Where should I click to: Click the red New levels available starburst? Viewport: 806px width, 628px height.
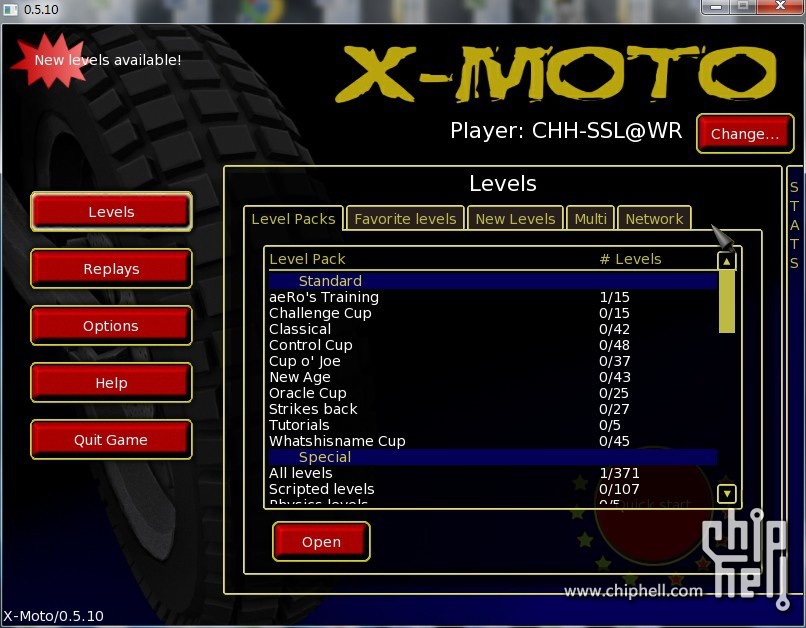(x=49, y=60)
